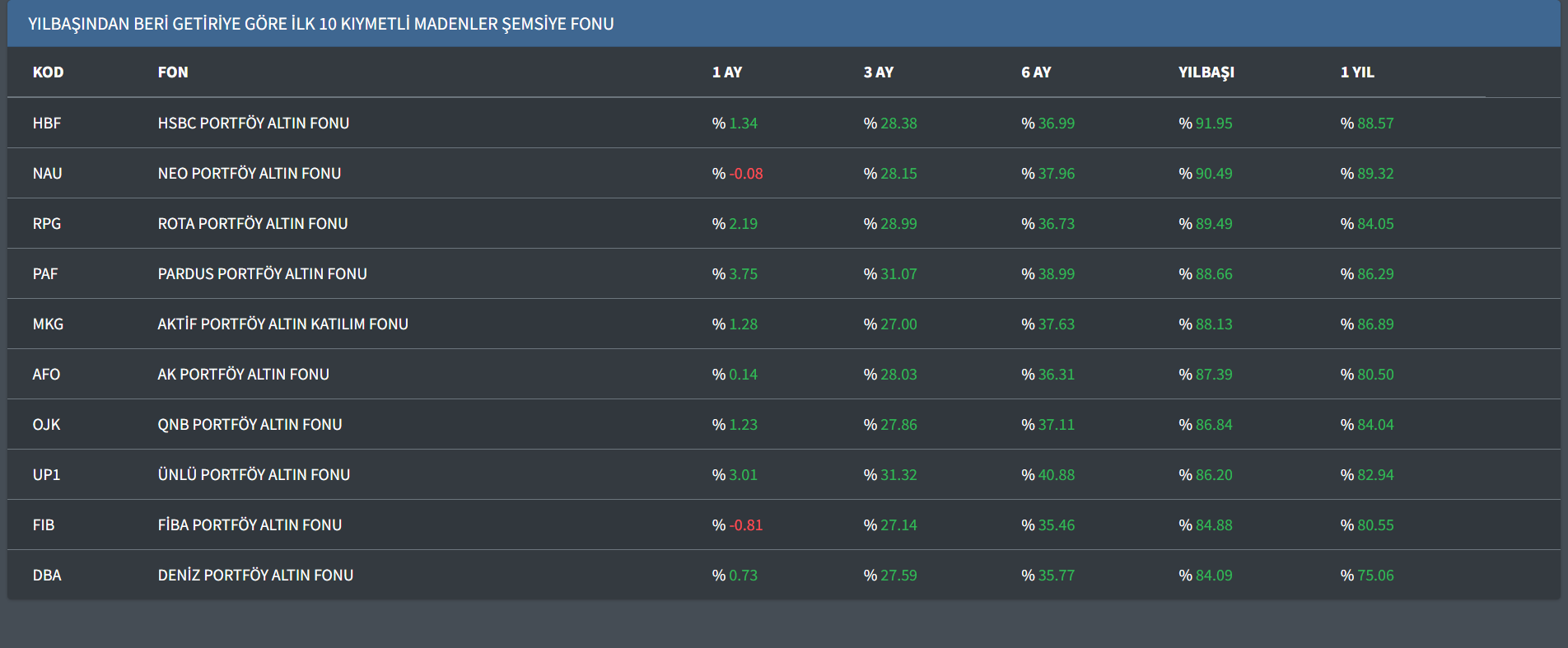
Task: Select ROTA PORTFÖY ALTIN FONU
Action: (x=252, y=224)
